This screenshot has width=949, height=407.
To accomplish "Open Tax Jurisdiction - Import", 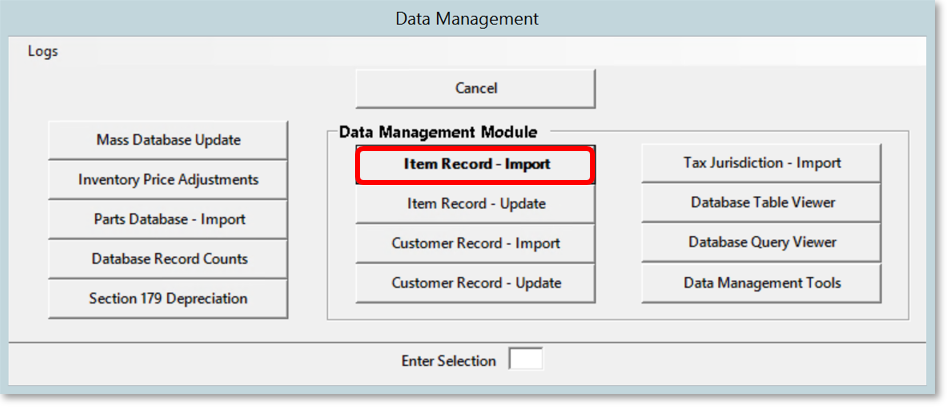I will (761, 163).
